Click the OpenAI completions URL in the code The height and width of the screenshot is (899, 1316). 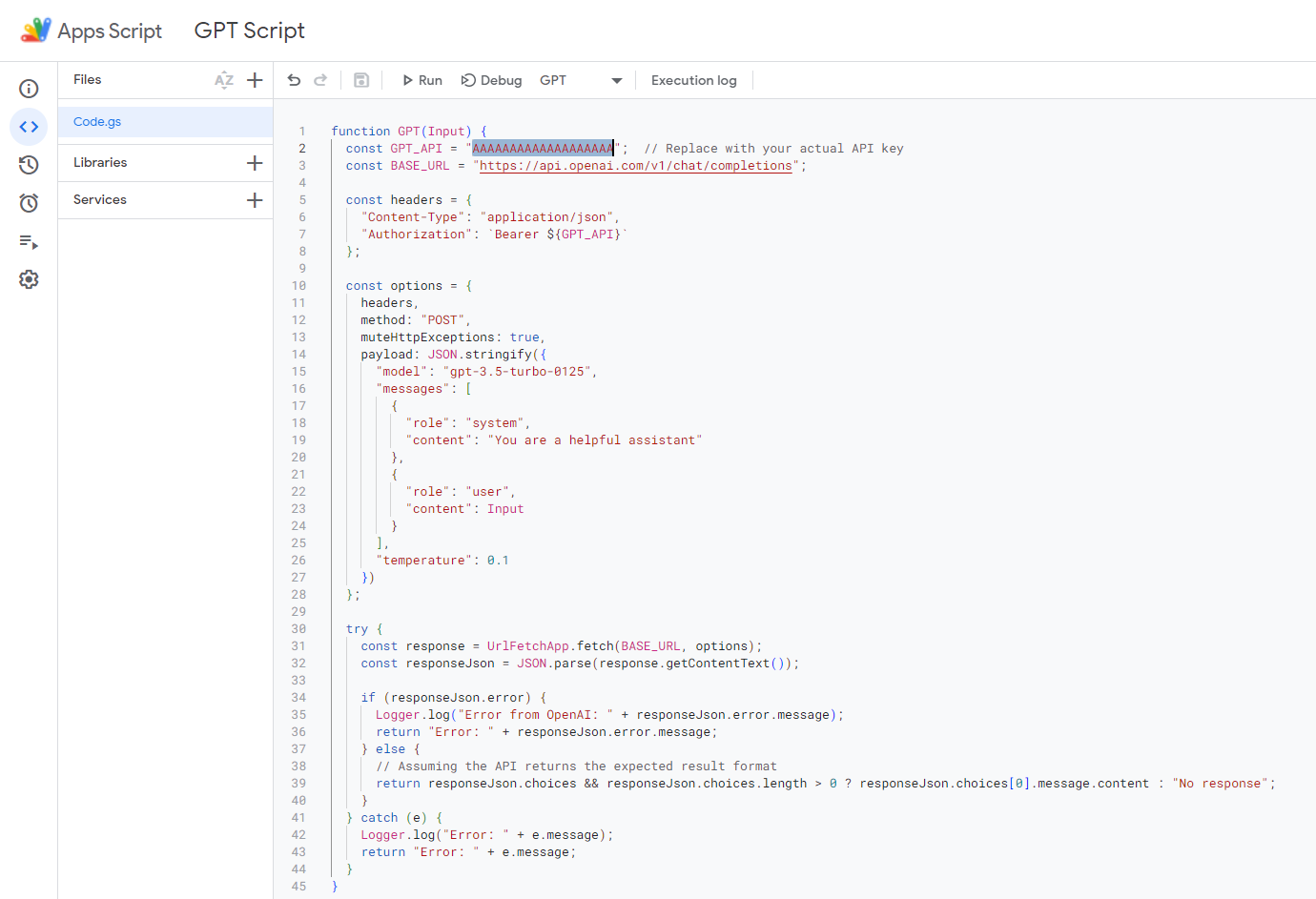637,165
